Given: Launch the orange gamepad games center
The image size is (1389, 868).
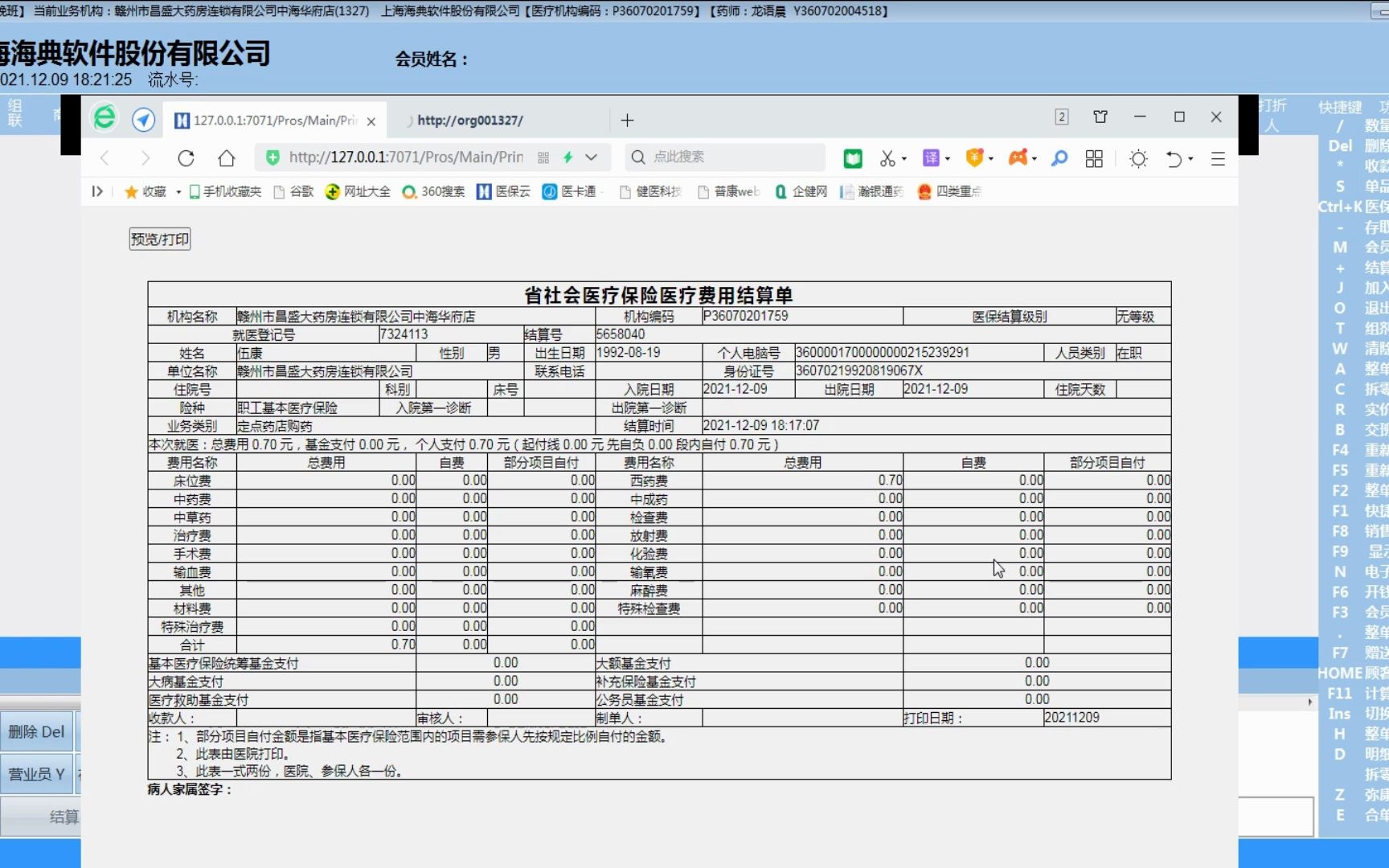Looking at the screenshot, I should 1019,158.
